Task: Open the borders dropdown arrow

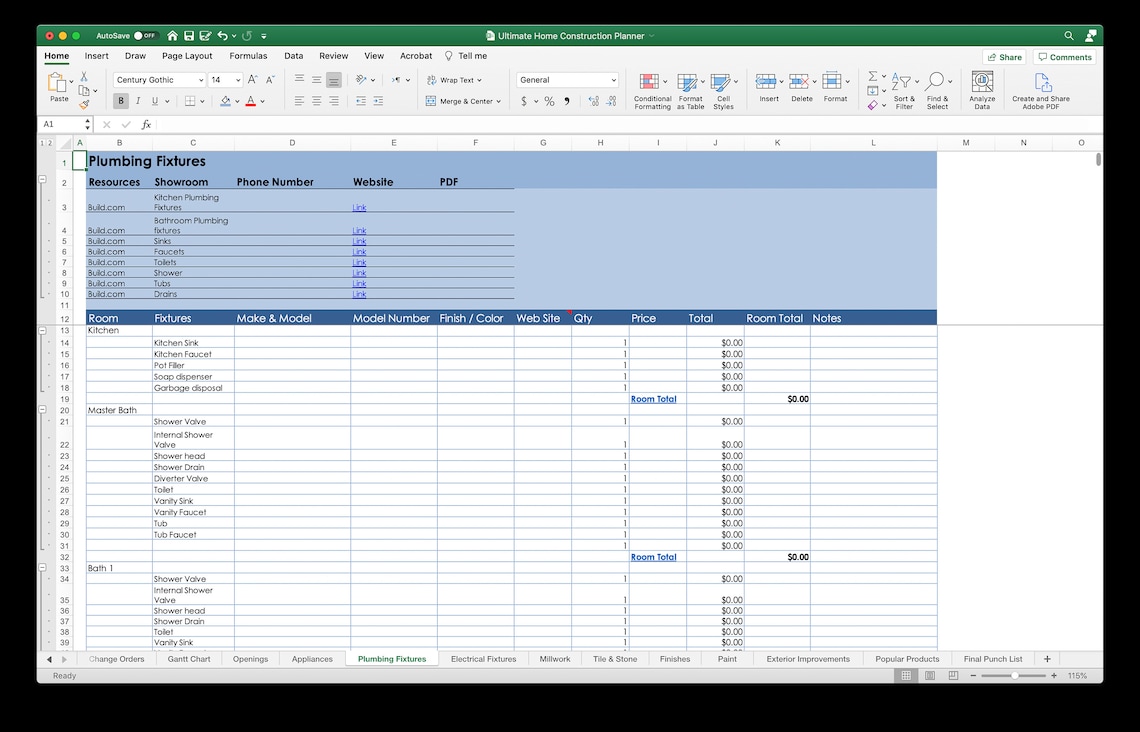Action: (x=202, y=102)
